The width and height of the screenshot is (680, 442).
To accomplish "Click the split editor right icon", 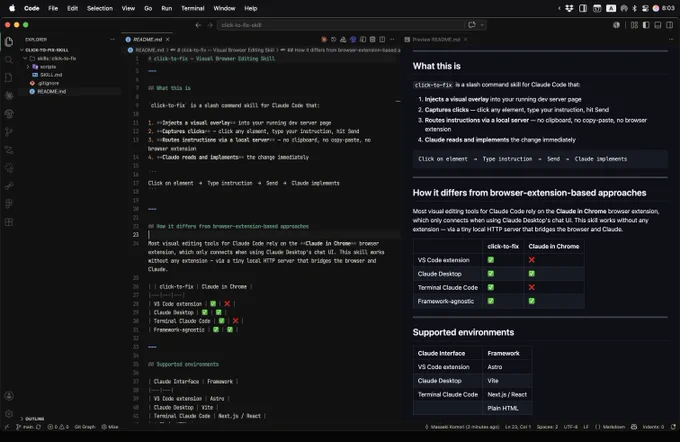I will click(x=382, y=39).
